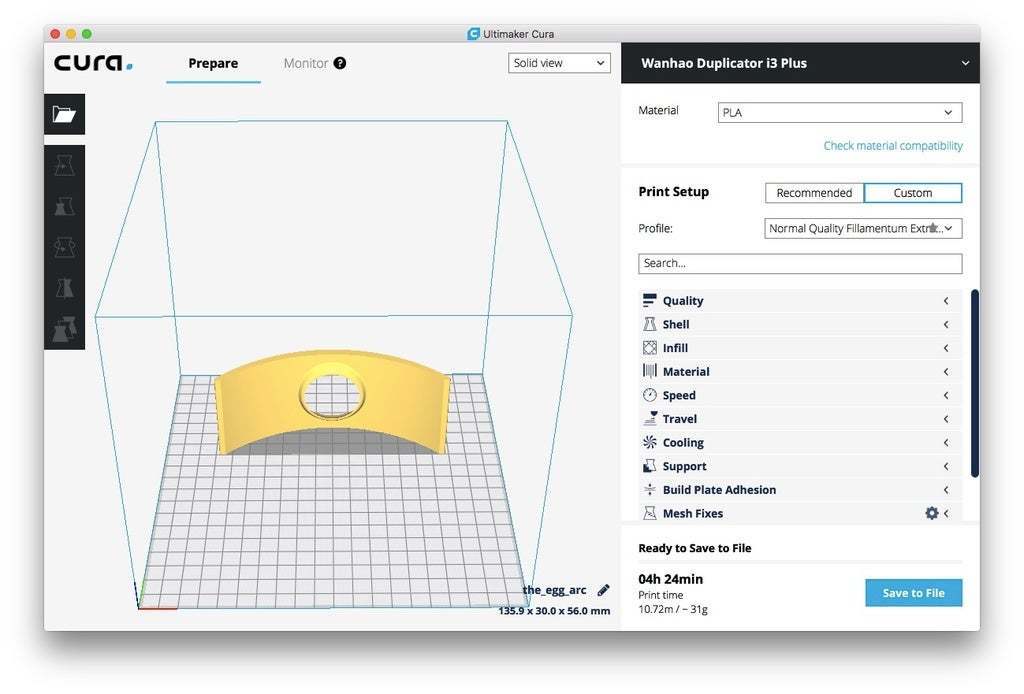This screenshot has width=1024, height=694.
Task: Expand the Cooling settings section
Action: pyautogui.click(x=800, y=443)
